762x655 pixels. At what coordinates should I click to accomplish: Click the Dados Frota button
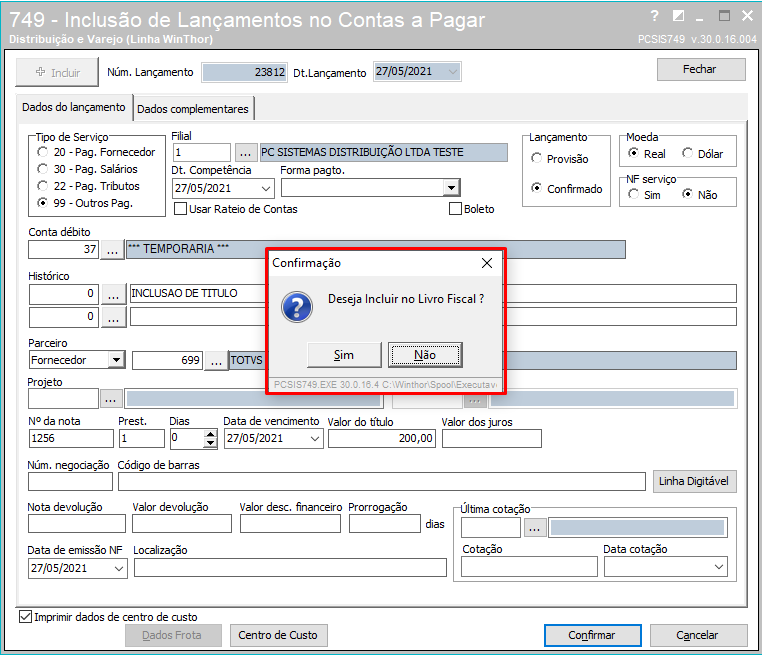(173, 636)
